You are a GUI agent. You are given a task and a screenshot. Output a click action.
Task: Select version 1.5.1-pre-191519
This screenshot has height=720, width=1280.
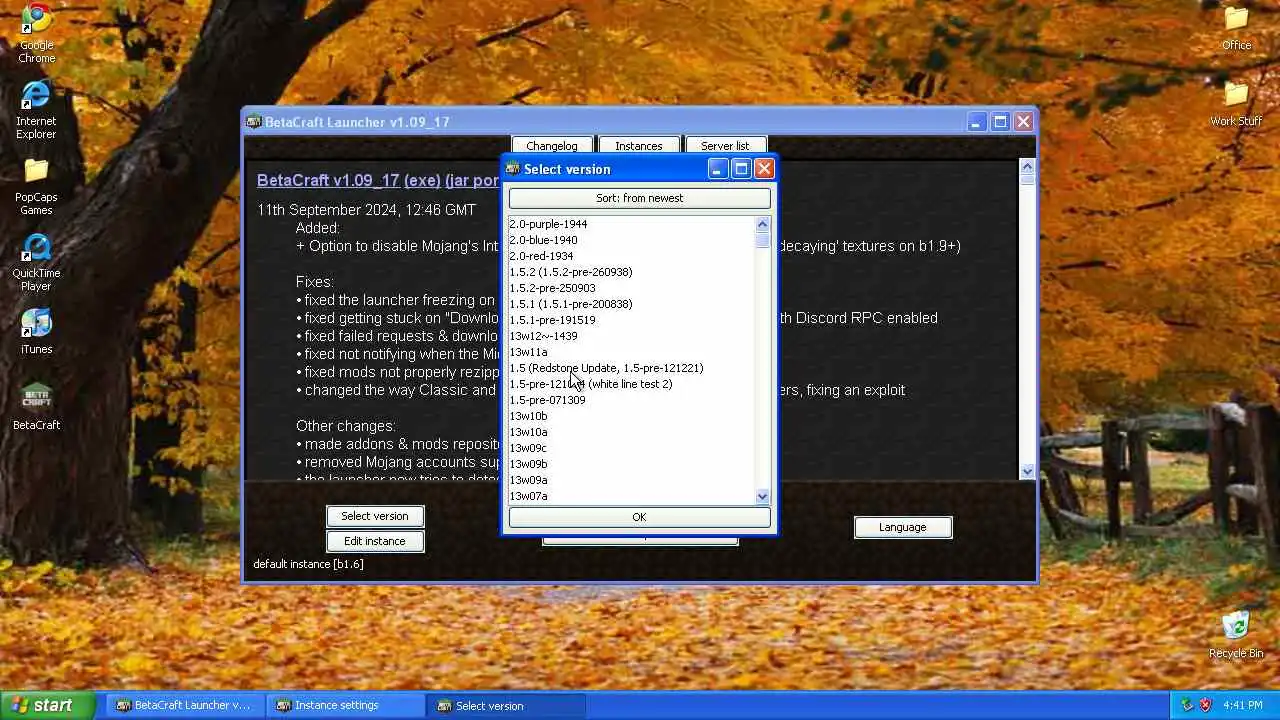632,320
